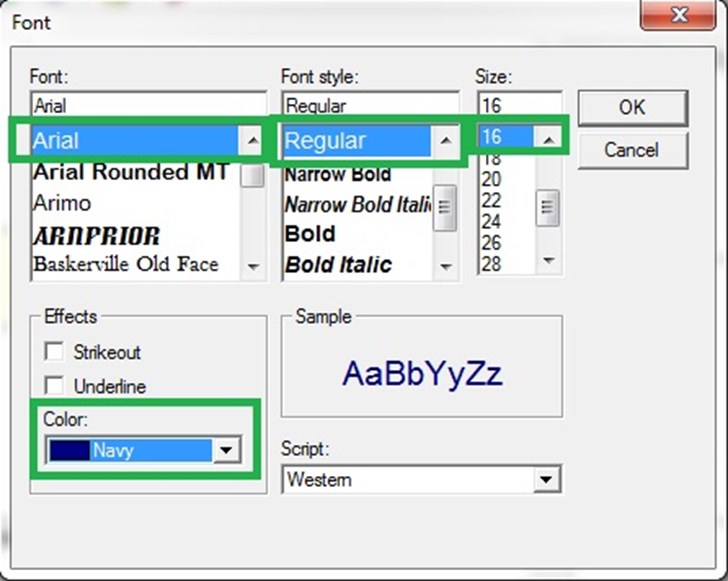The height and width of the screenshot is (581, 728).
Task: Select Arial in the font list
Action: coord(135,140)
